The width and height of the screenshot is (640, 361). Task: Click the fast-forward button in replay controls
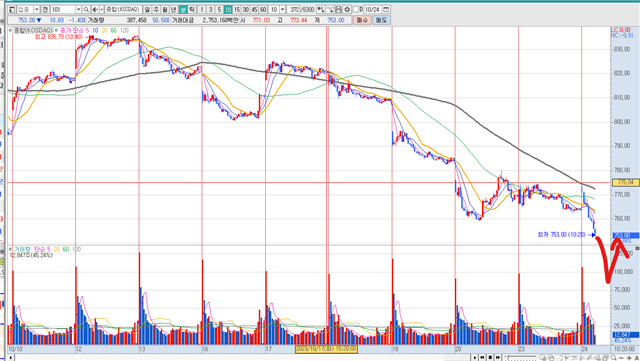498,357
